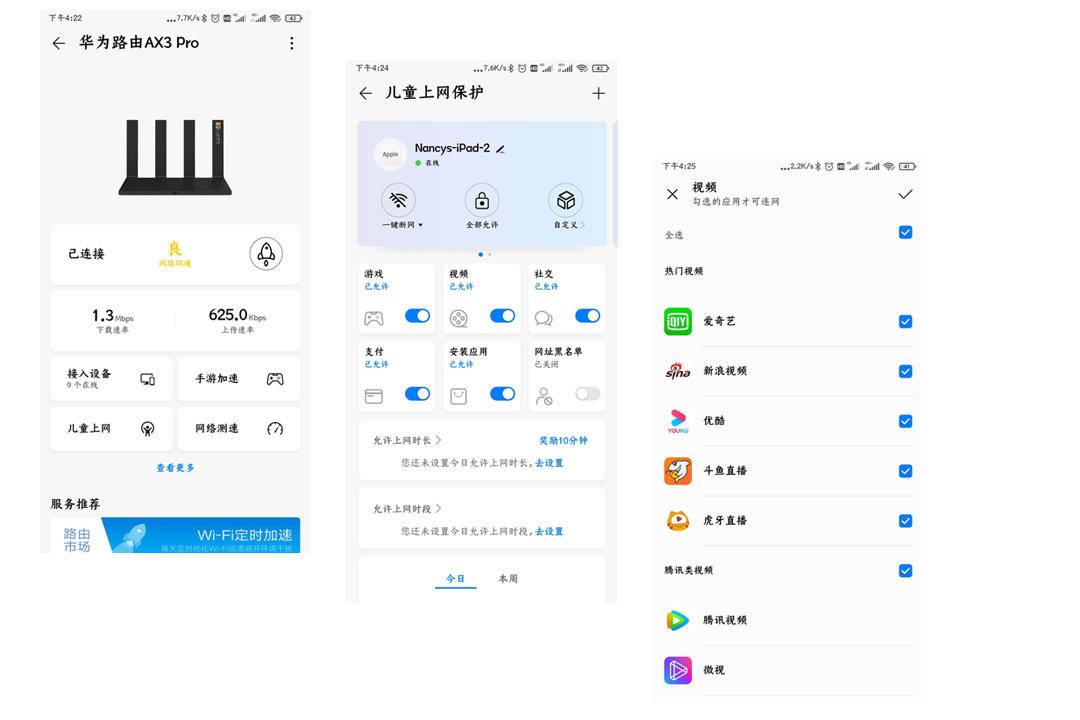Tap the rocket speed-up icon beside 已连接
Viewport: 1080px width, 720px height.
point(265,254)
